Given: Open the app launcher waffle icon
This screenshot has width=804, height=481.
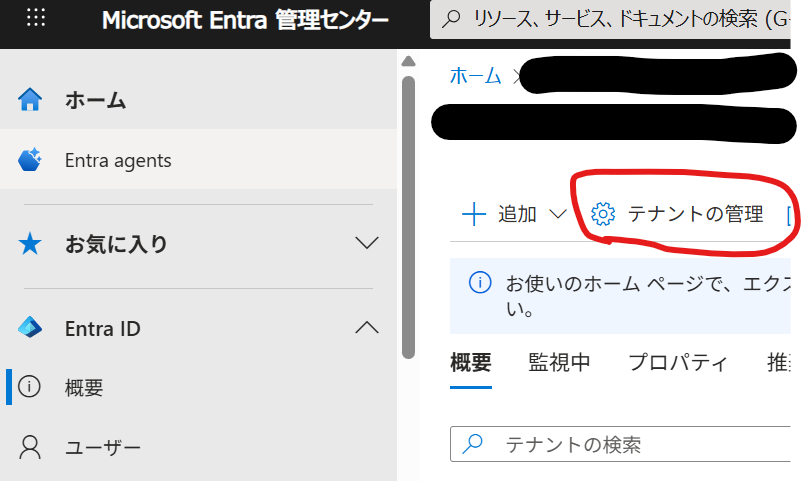Looking at the screenshot, I should point(36,18).
